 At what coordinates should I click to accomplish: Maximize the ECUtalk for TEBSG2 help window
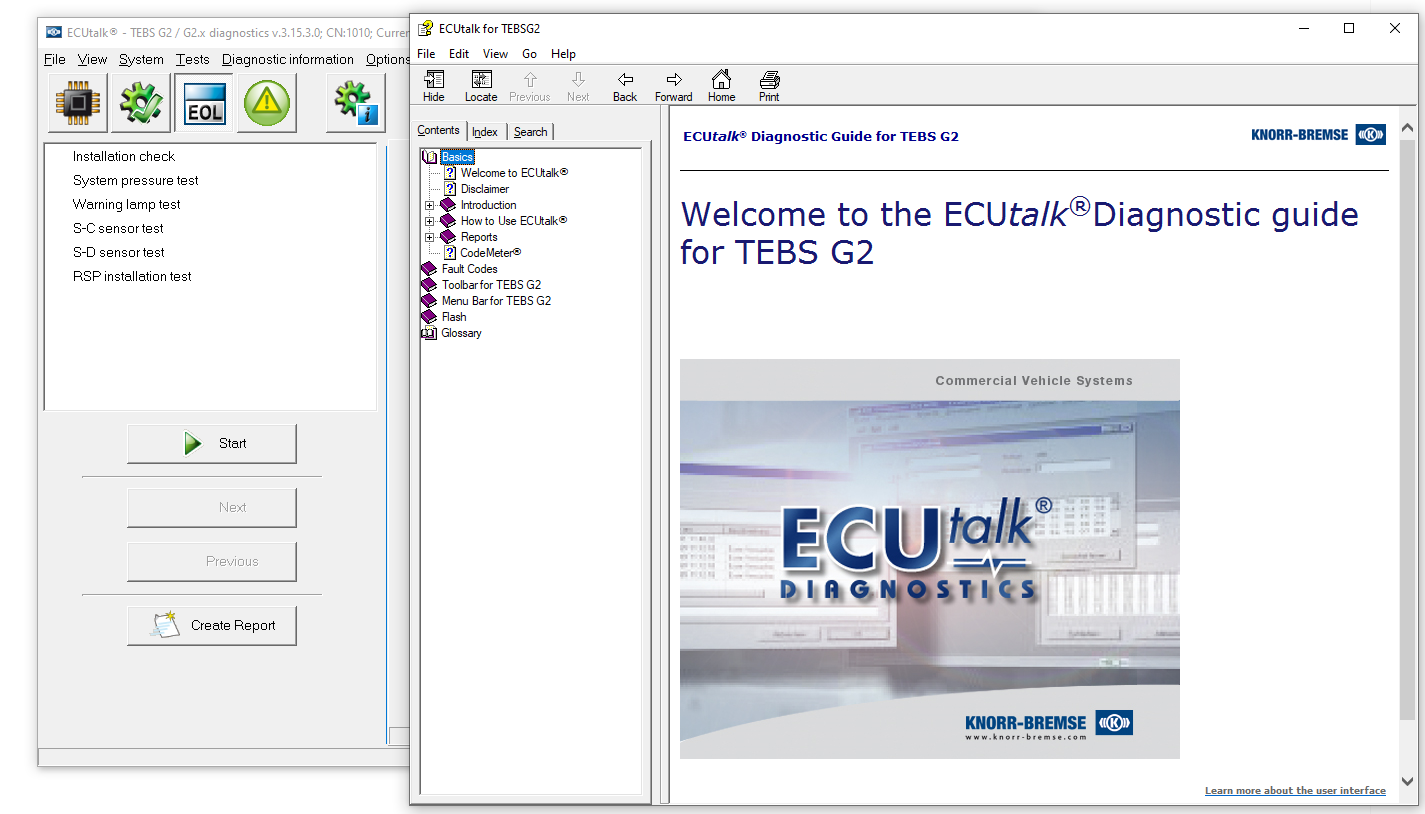tap(1349, 29)
